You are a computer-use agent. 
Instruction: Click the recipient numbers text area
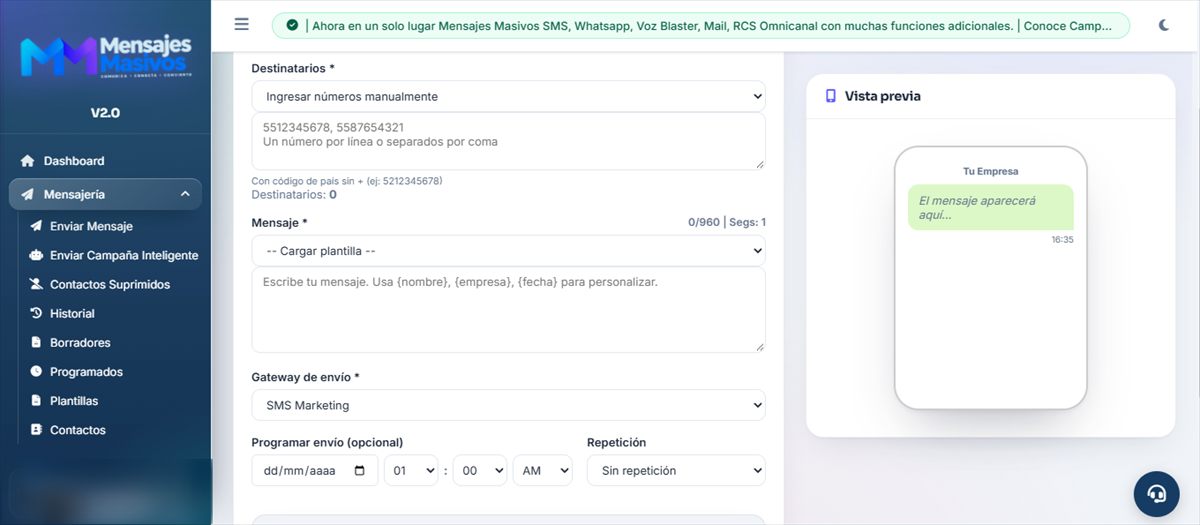pos(508,141)
